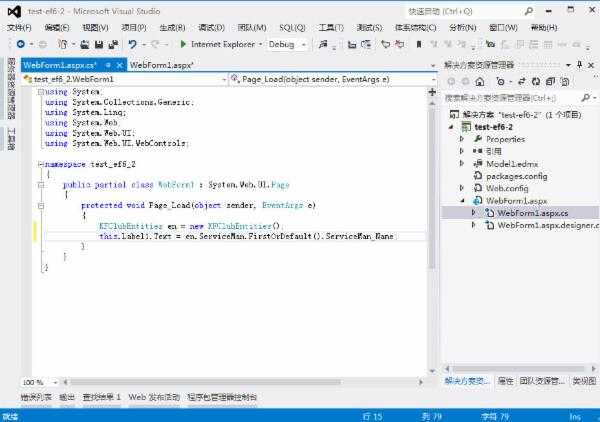
Task: Collapse the test-ef6-2 project node
Action: 451,127
